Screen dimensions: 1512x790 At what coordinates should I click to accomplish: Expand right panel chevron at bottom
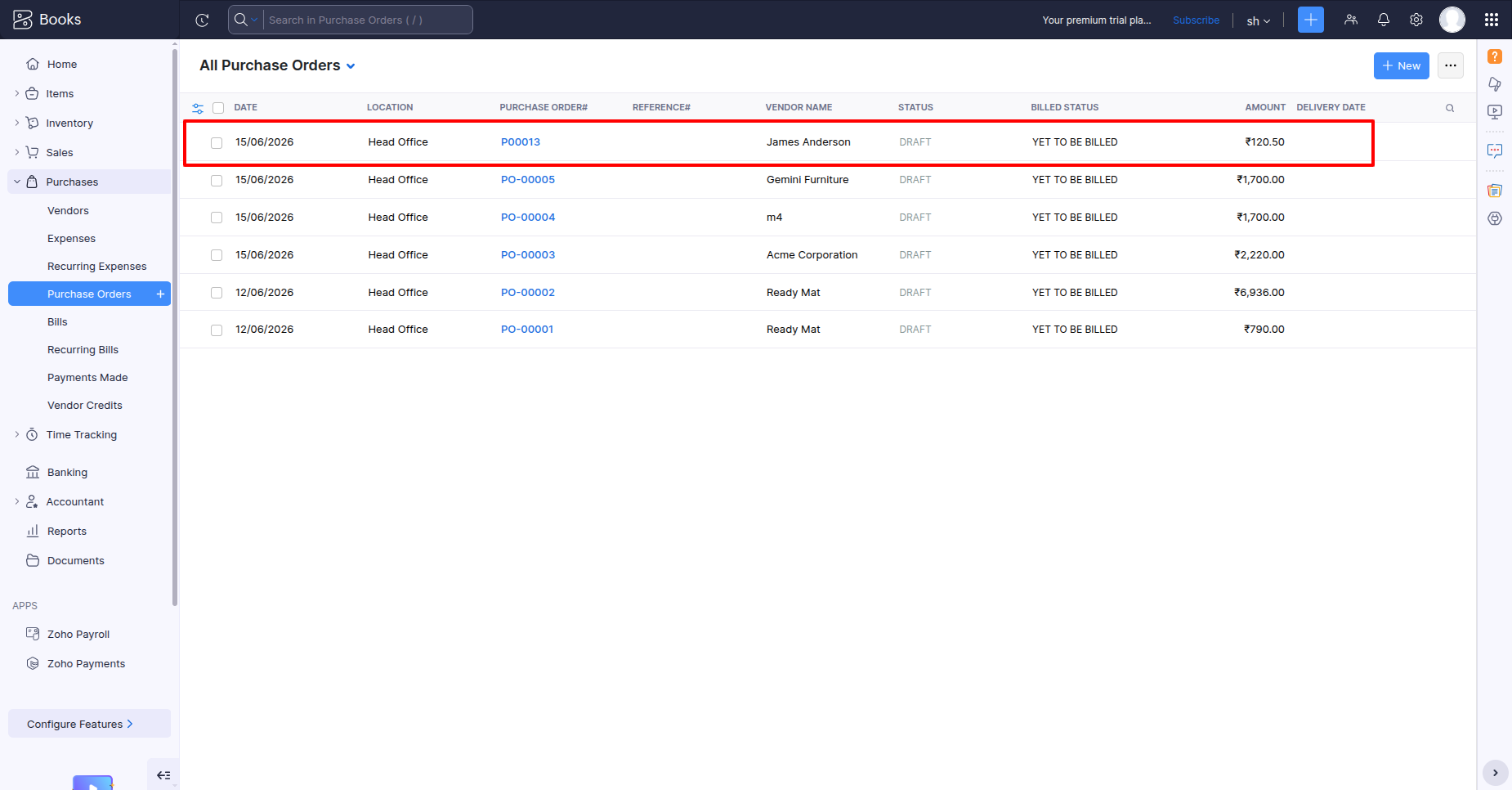(x=1496, y=773)
